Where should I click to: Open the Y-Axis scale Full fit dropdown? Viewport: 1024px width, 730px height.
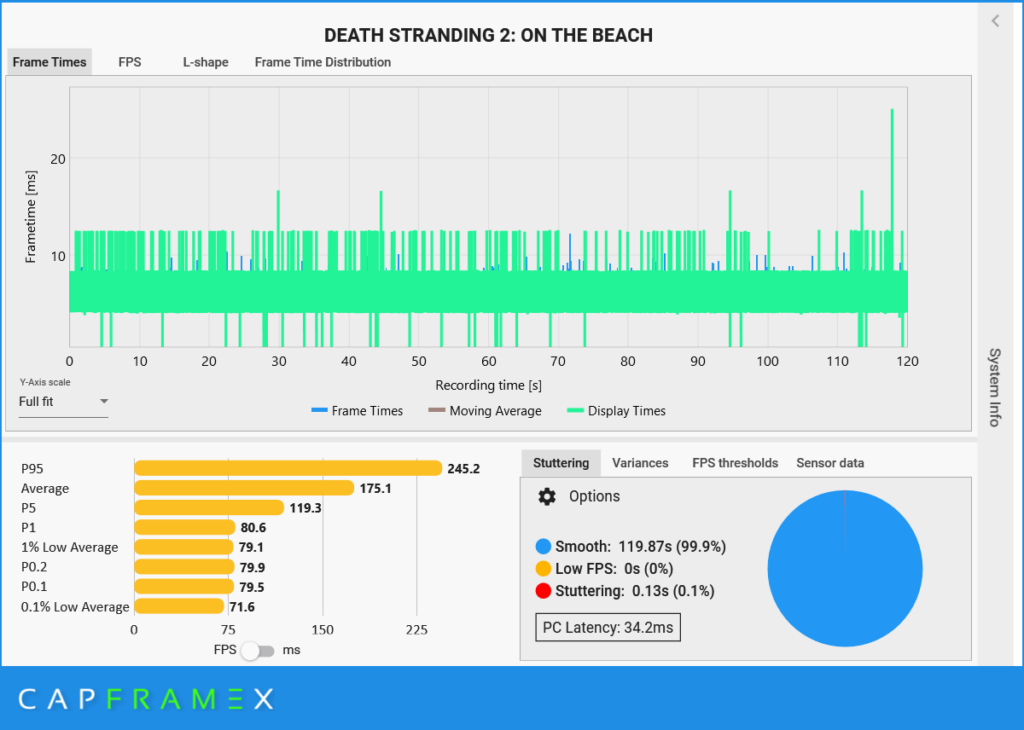point(63,402)
